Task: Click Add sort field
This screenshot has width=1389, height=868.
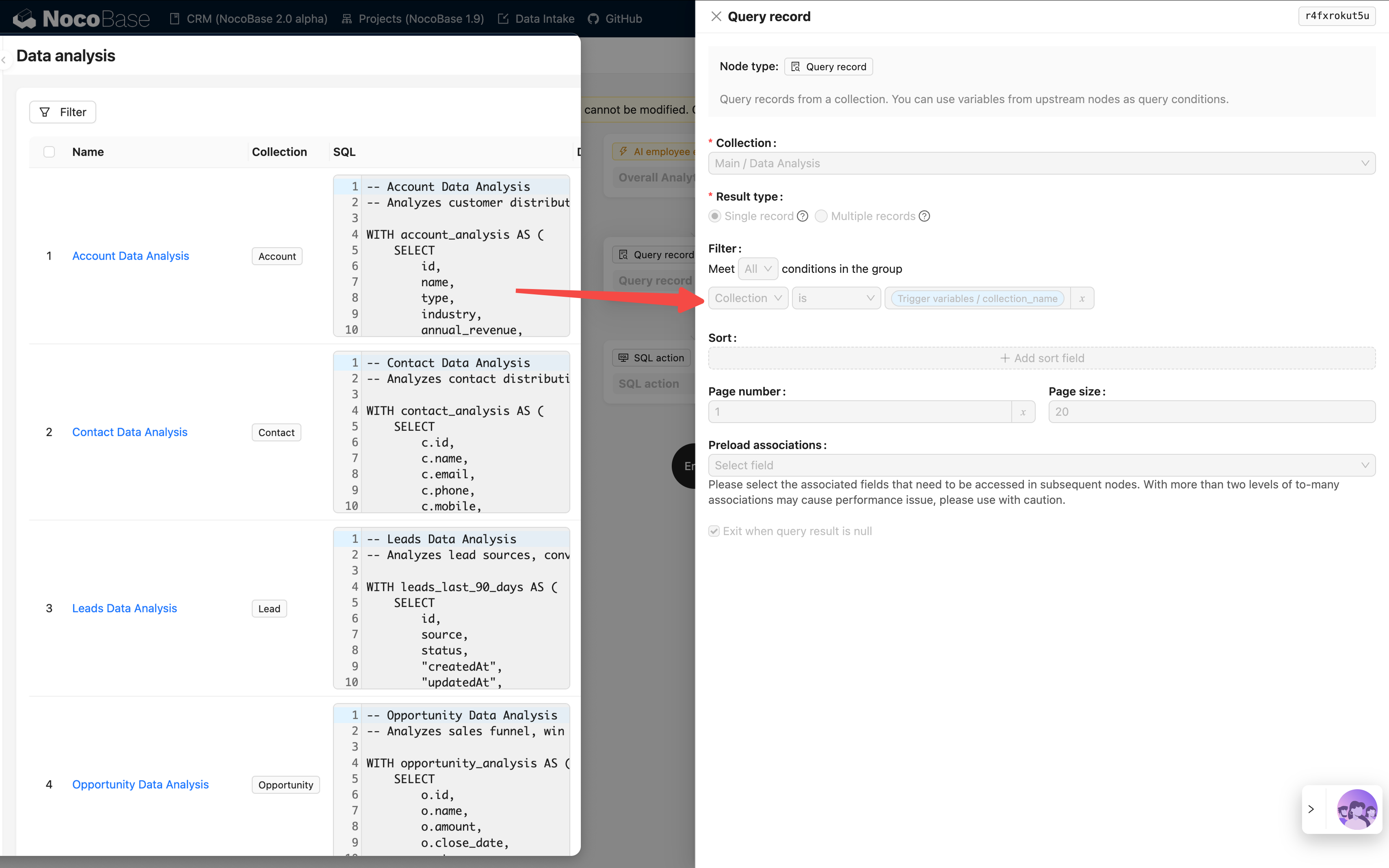Action: [x=1041, y=358]
